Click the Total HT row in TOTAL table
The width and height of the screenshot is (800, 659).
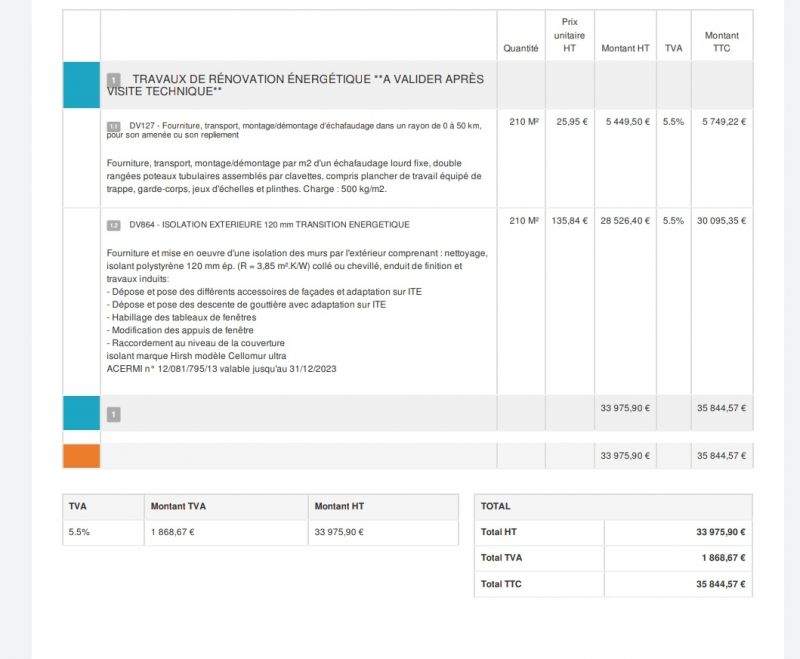point(540,532)
